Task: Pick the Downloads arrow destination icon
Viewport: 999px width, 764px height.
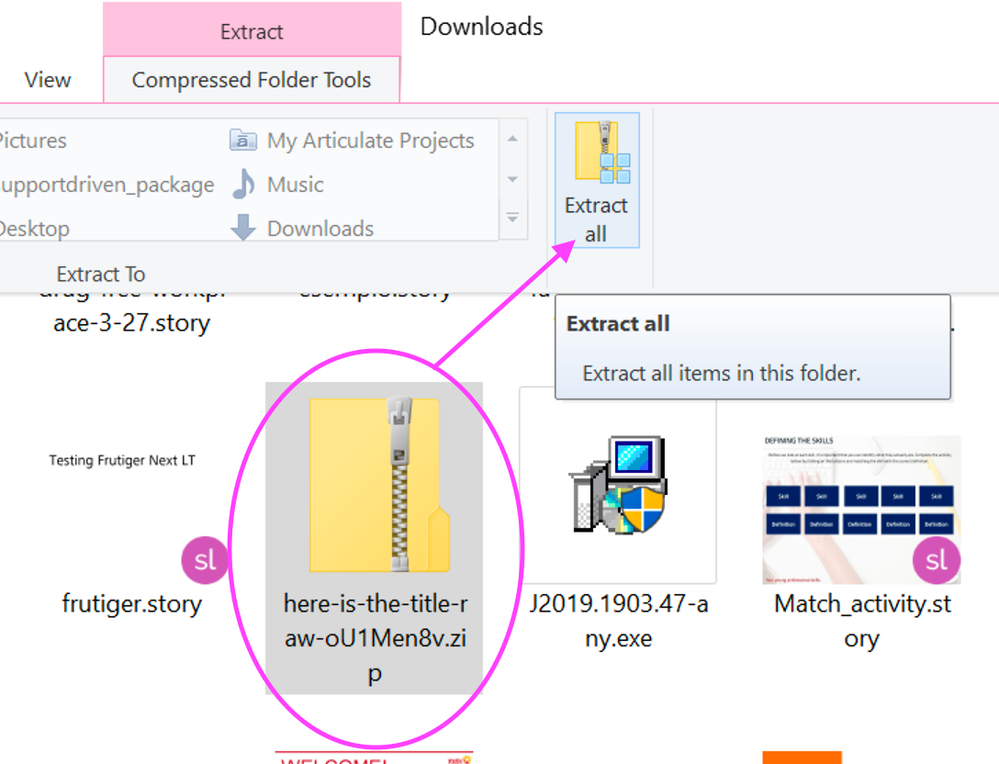Action: 243,228
